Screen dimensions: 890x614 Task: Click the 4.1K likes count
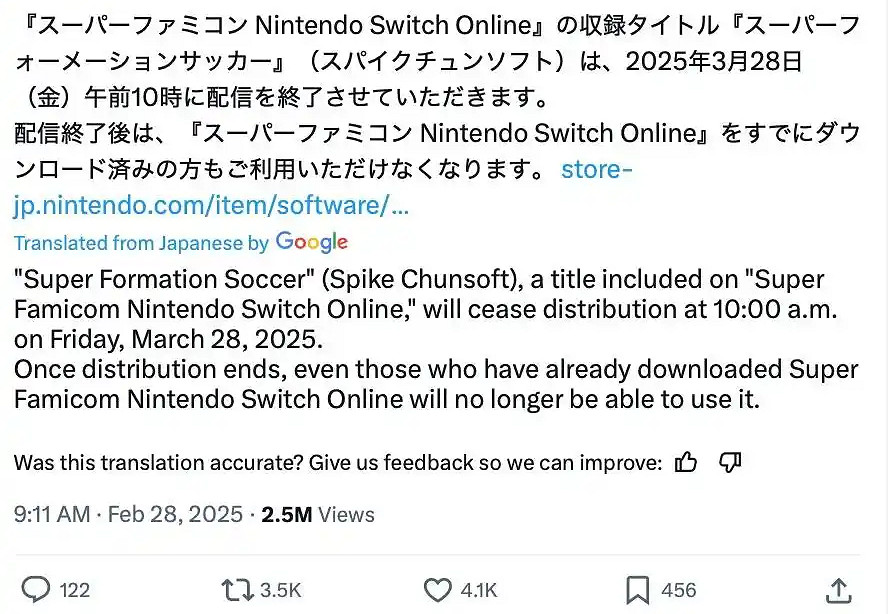[x=480, y=590]
